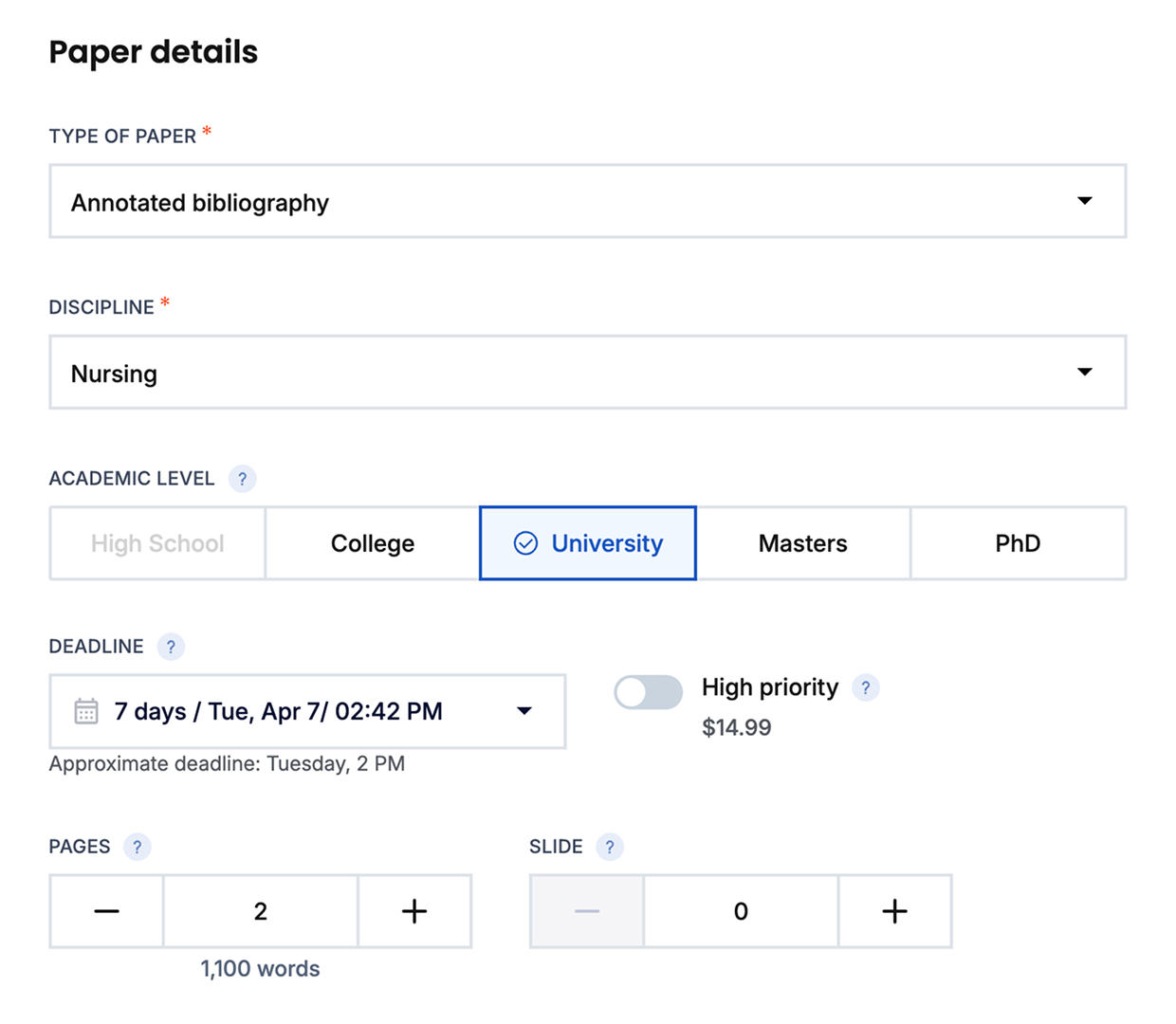Click the Academic Level help icon
Viewport: 1176px width, 1024px height.
tap(242, 479)
